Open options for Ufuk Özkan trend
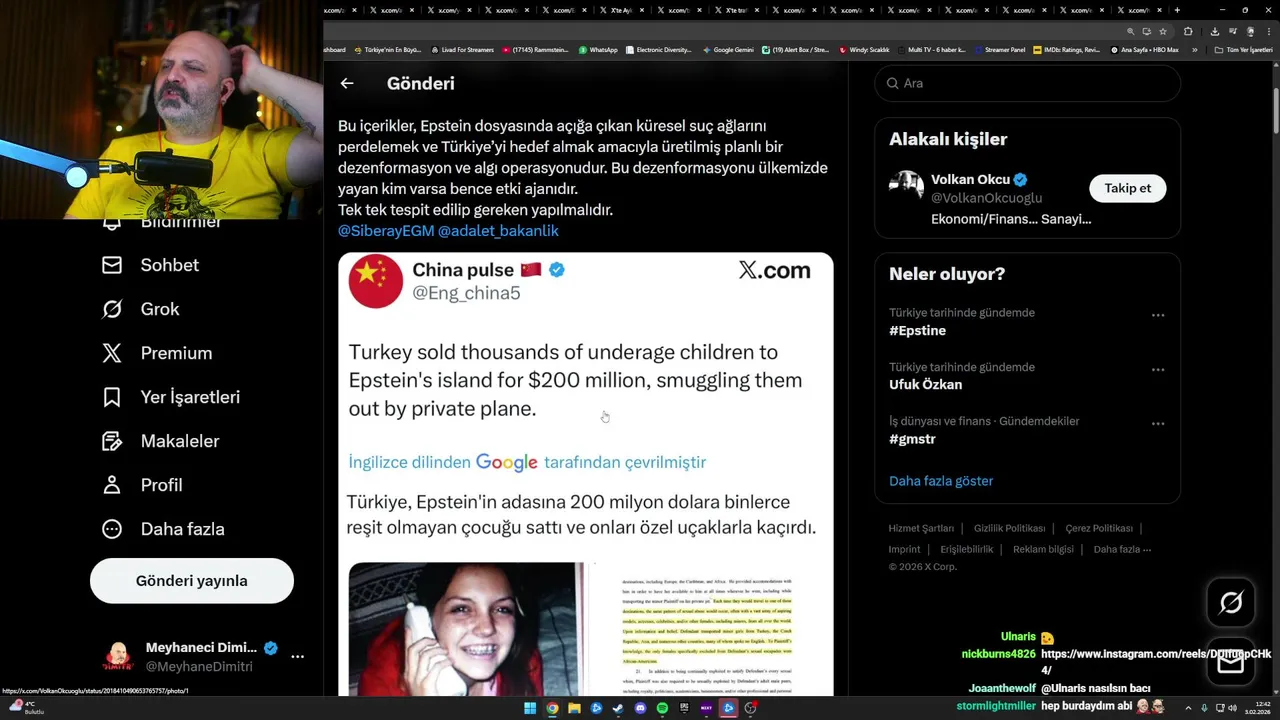1280x720 pixels. click(x=1158, y=369)
